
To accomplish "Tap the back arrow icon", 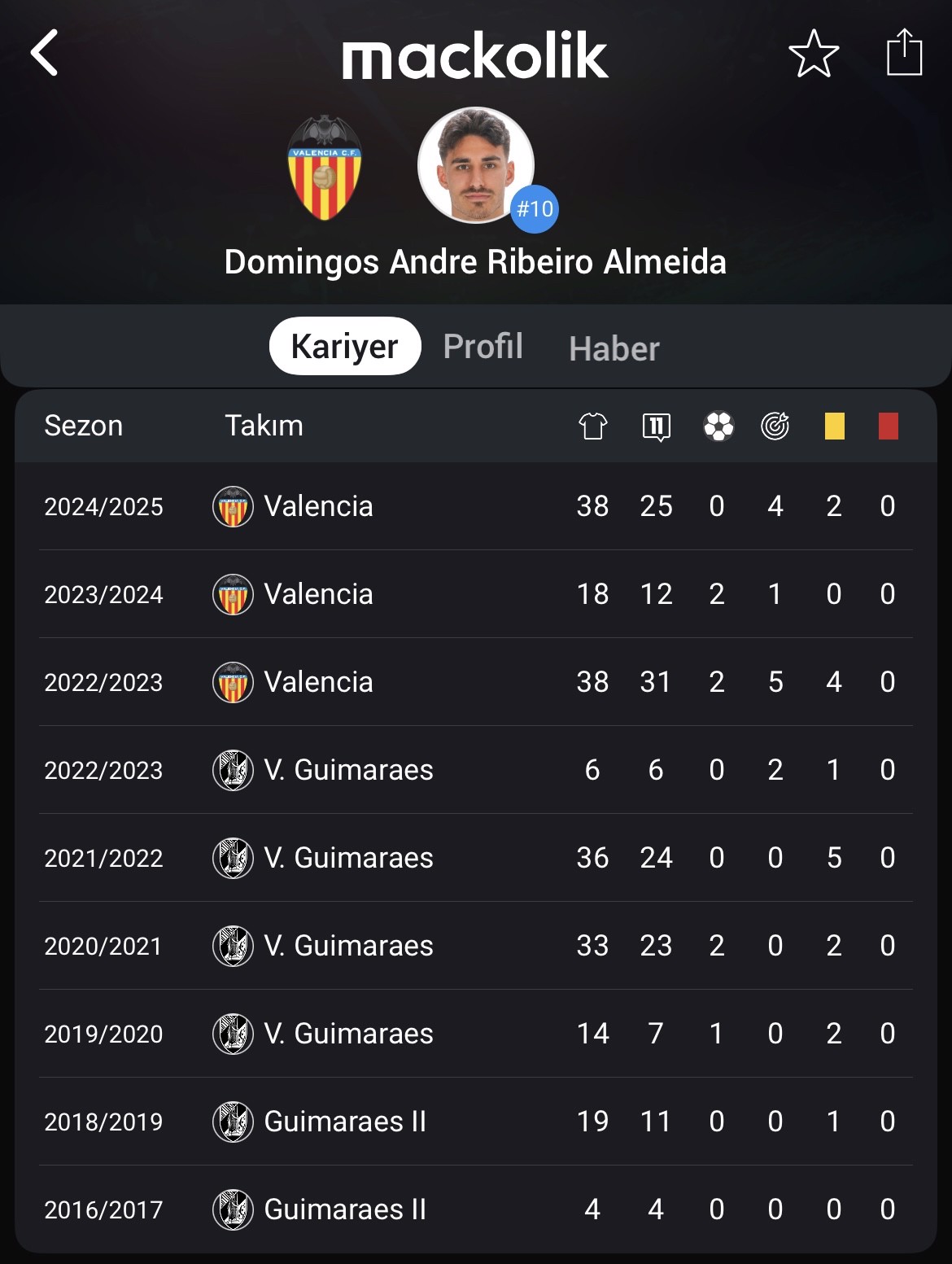I will (x=45, y=53).
